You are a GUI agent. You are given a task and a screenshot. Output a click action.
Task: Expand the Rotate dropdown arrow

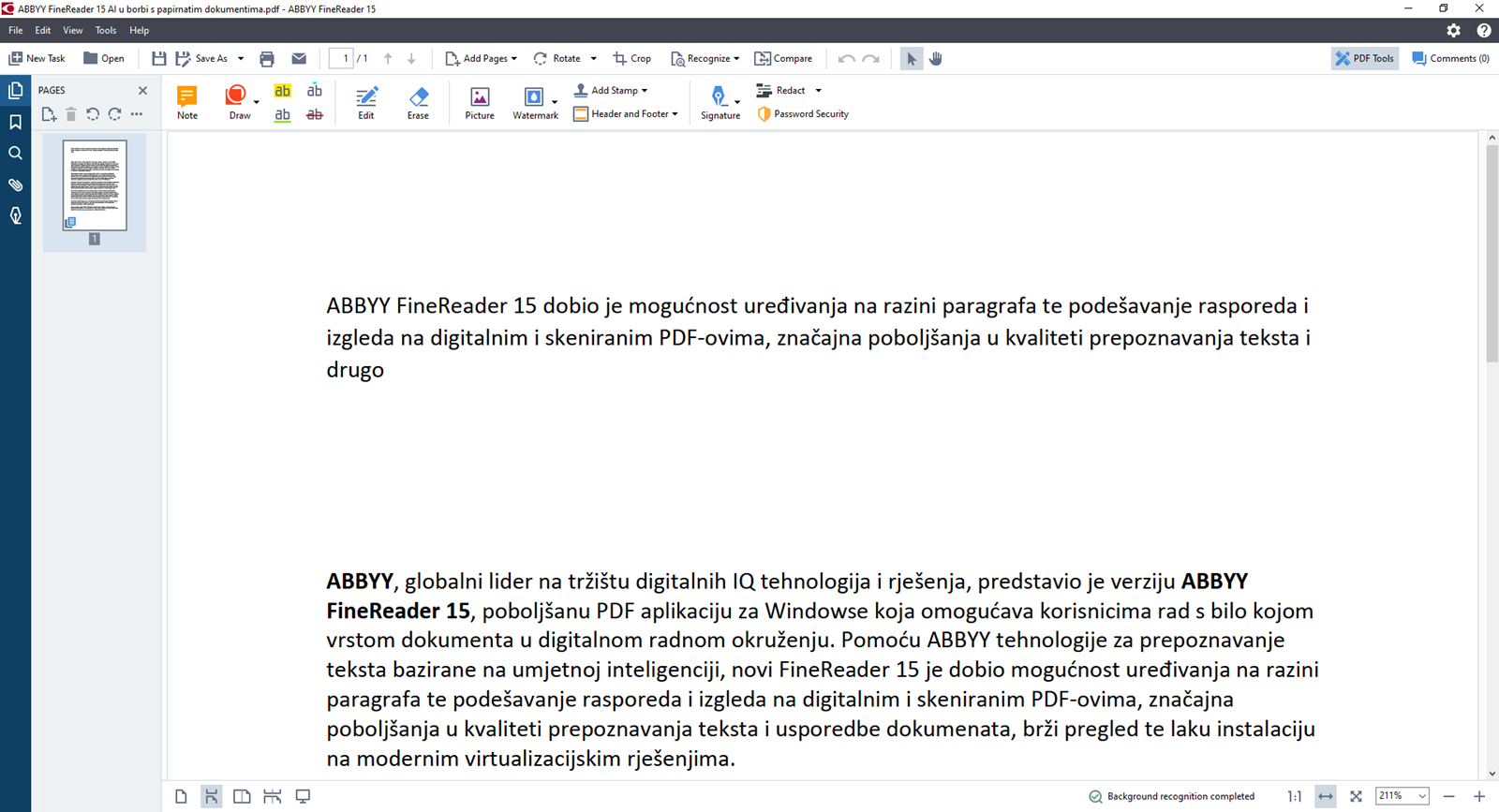594,58
